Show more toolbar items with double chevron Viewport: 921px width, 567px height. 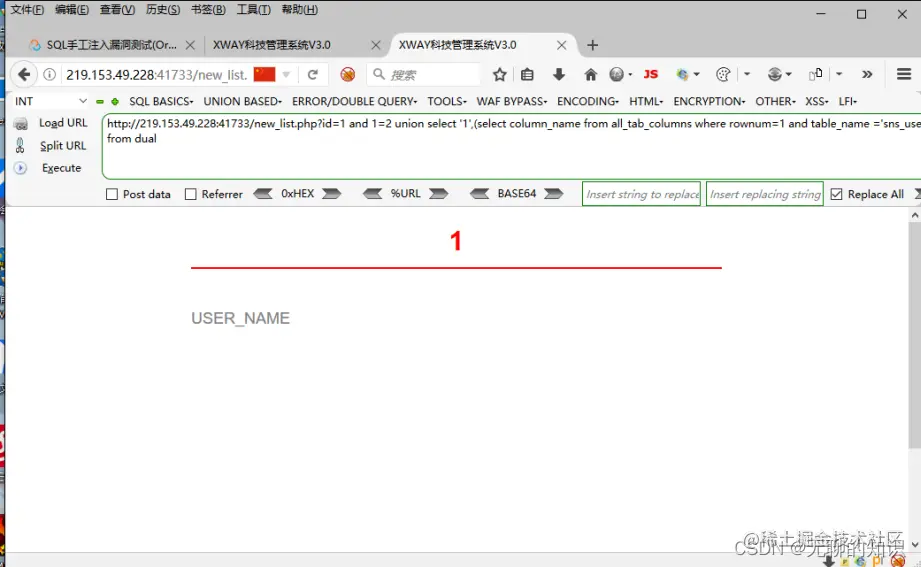pos(867,75)
